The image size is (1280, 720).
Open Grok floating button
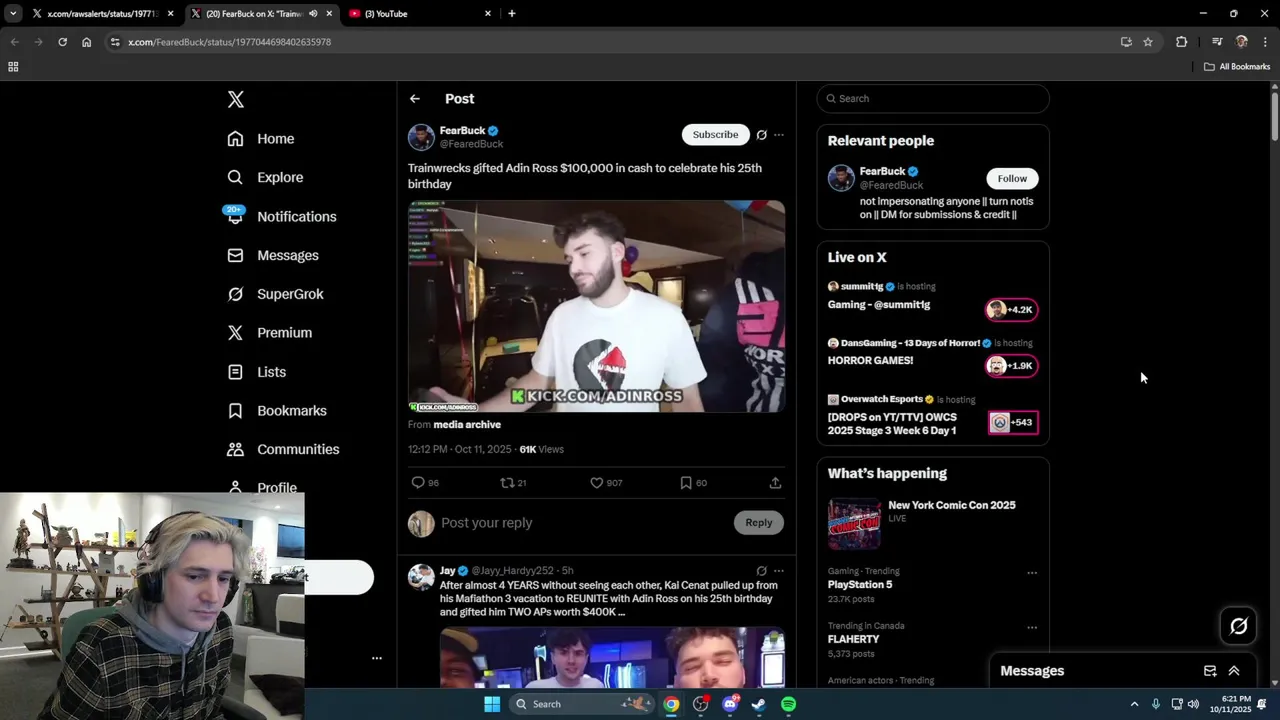pos(1239,626)
